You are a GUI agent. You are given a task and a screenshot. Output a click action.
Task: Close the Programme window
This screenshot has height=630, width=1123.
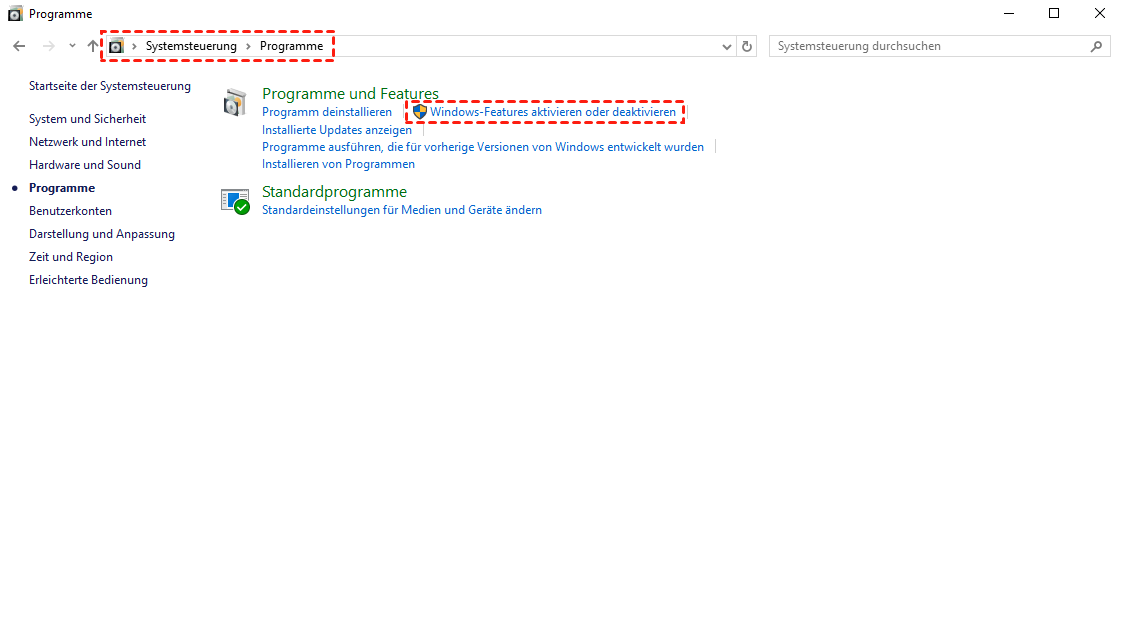click(1100, 14)
